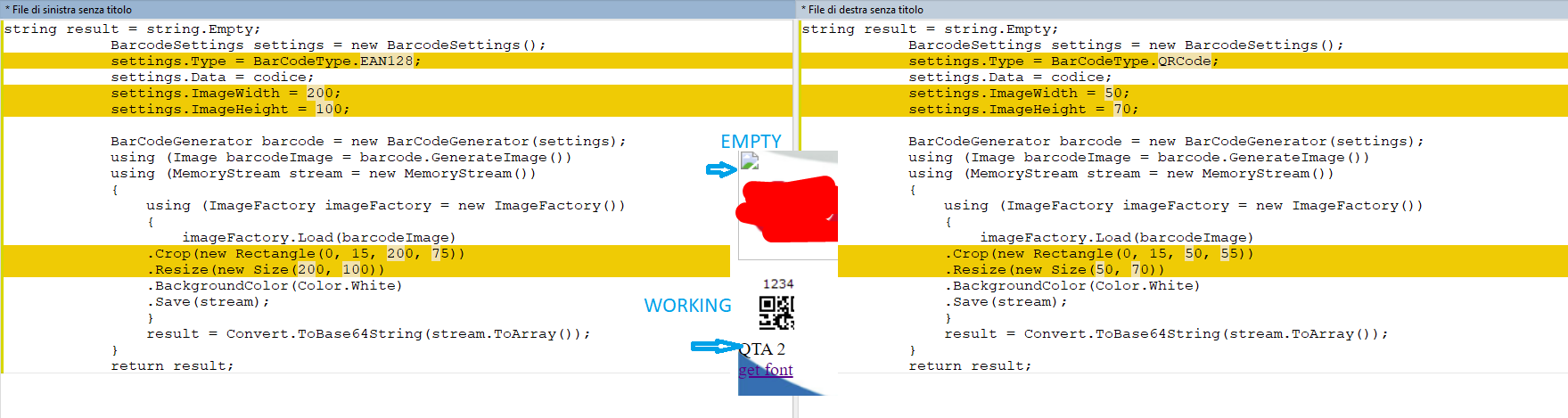Screen dimensions: 1568x418
Task: Click the 'settings.Type = BarCodeType.QRCode;' line in right file
Action: pos(1063,61)
